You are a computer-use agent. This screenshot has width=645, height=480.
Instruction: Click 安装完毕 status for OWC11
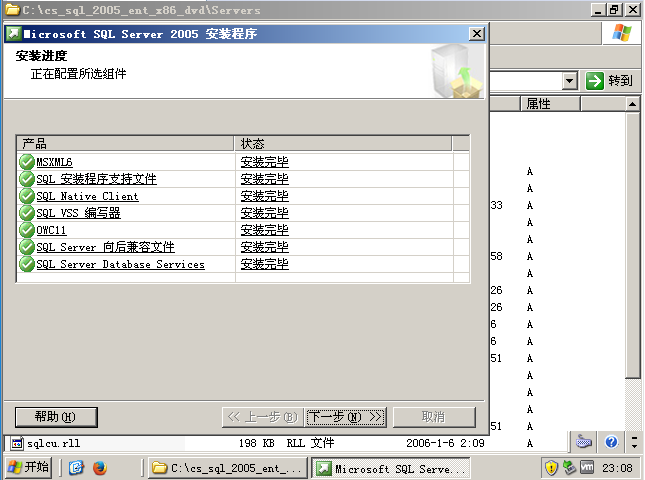(x=264, y=230)
